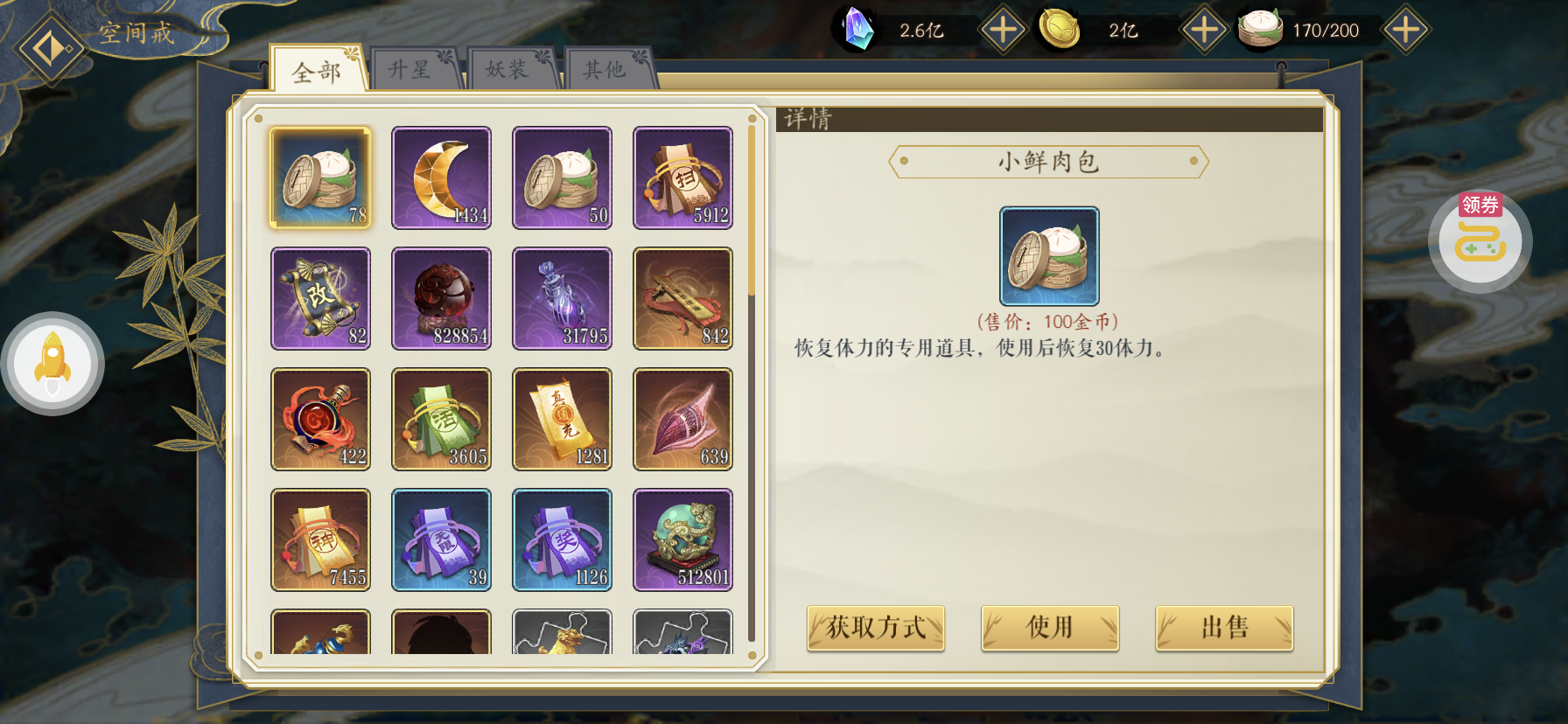Select the purple crystal bottle item 31795
This screenshot has height=724, width=1568.
(x=562, y=299)
